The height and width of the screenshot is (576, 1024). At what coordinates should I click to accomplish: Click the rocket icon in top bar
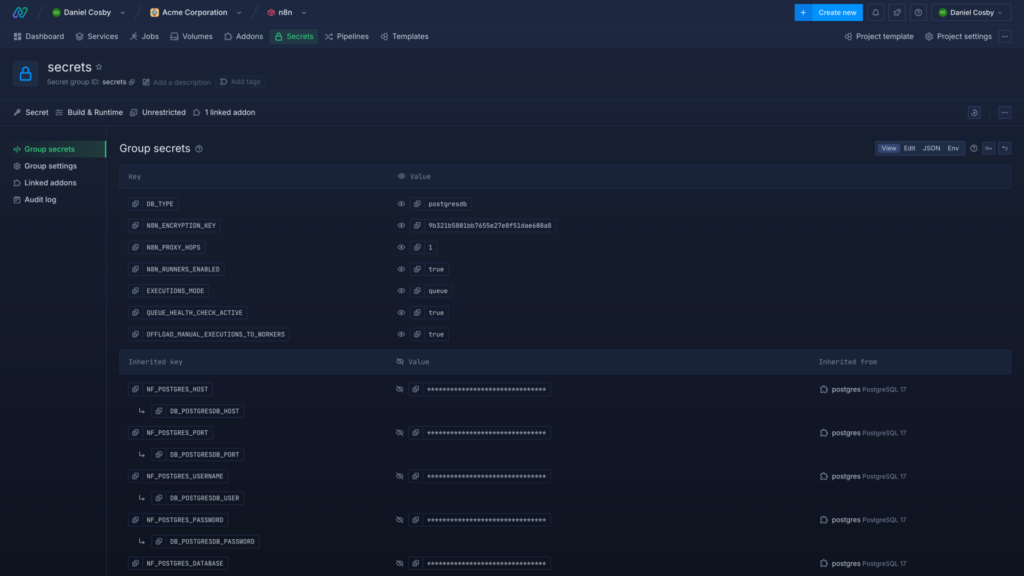coord(897,12)
